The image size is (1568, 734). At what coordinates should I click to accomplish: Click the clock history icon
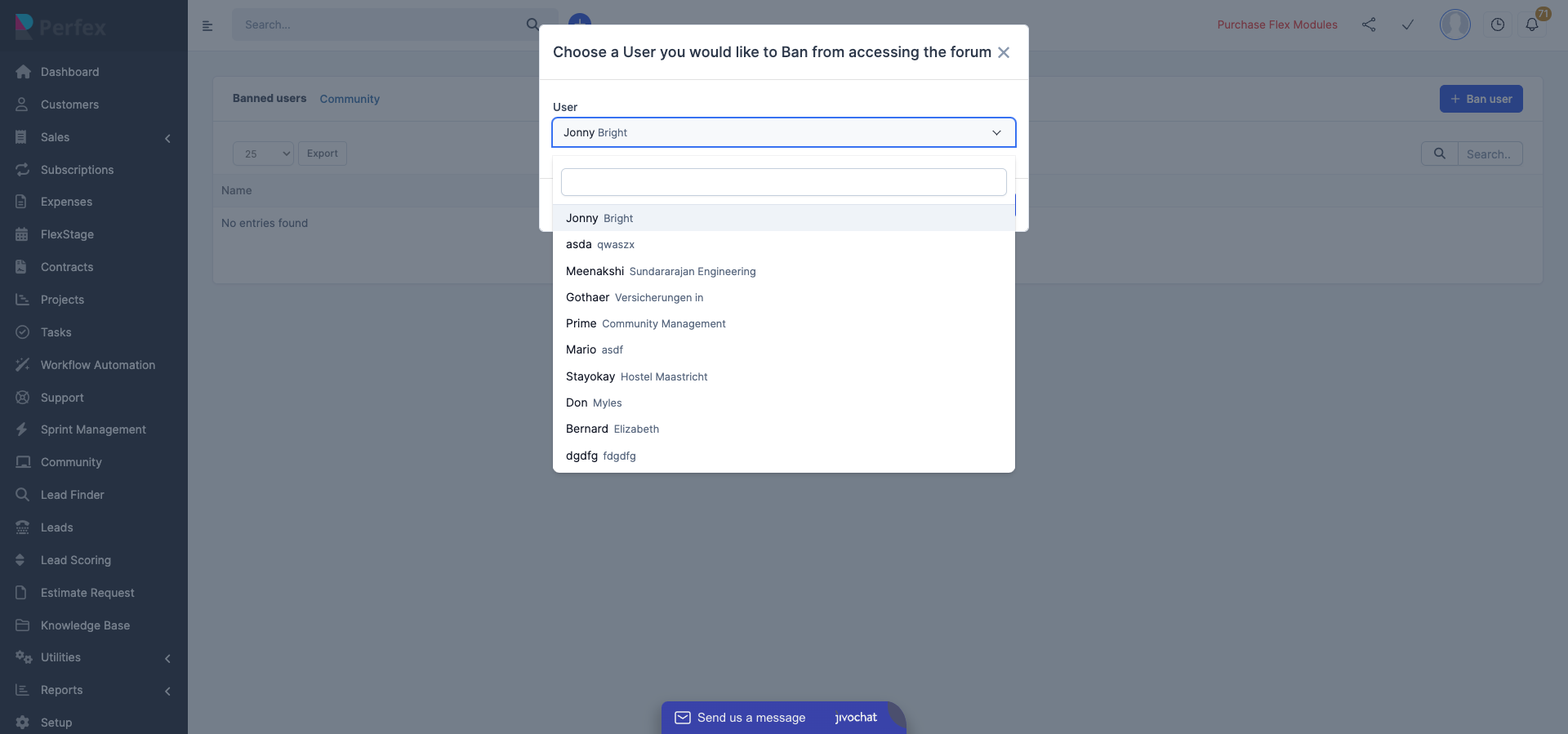pyautogui.click(x=1498, y=24)
